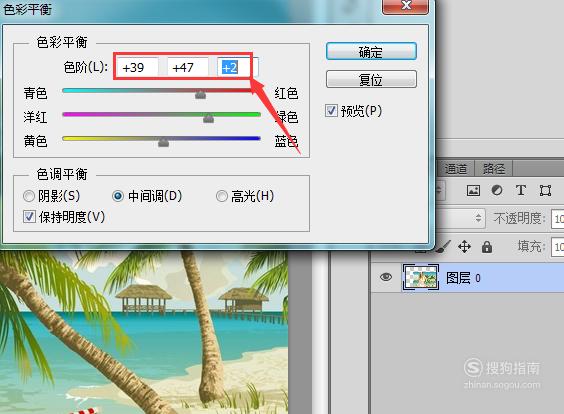The height and width of the screenshot is (414, 564).
Task: Hide layer 图层 0 with eye icon
Action: (x=386, y=277)
